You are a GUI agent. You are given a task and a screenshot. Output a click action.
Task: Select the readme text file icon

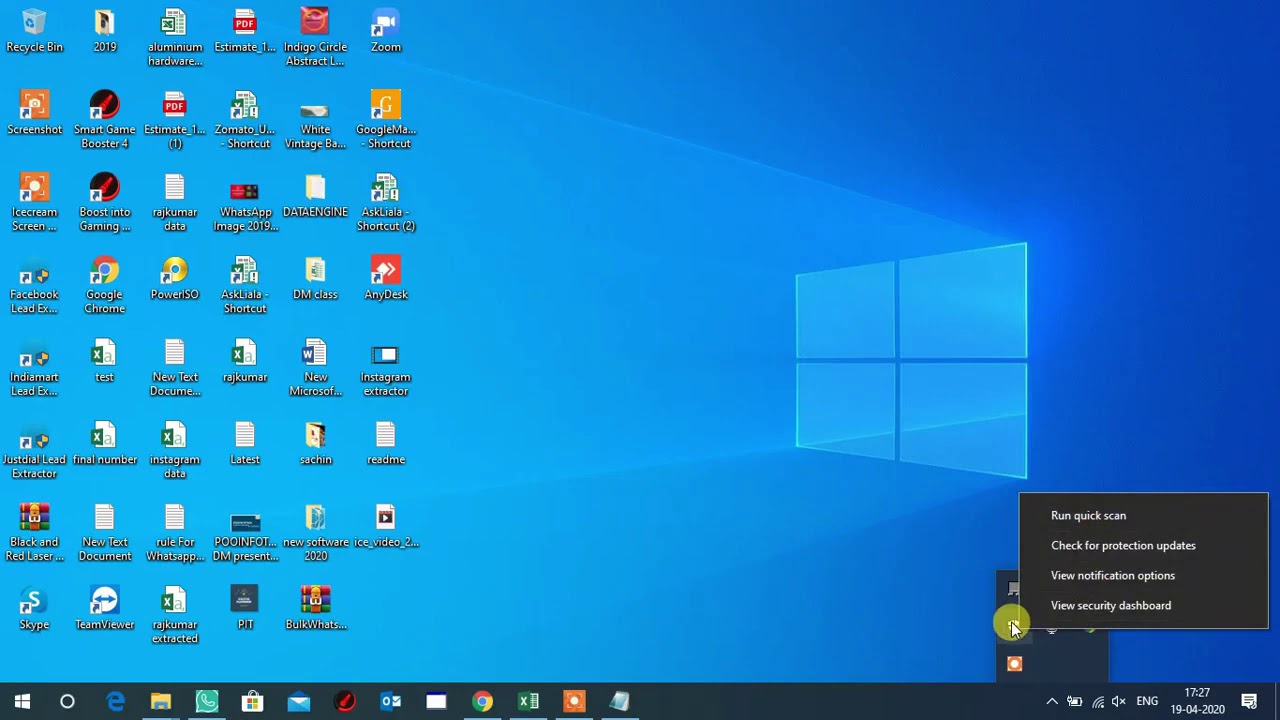386,444
